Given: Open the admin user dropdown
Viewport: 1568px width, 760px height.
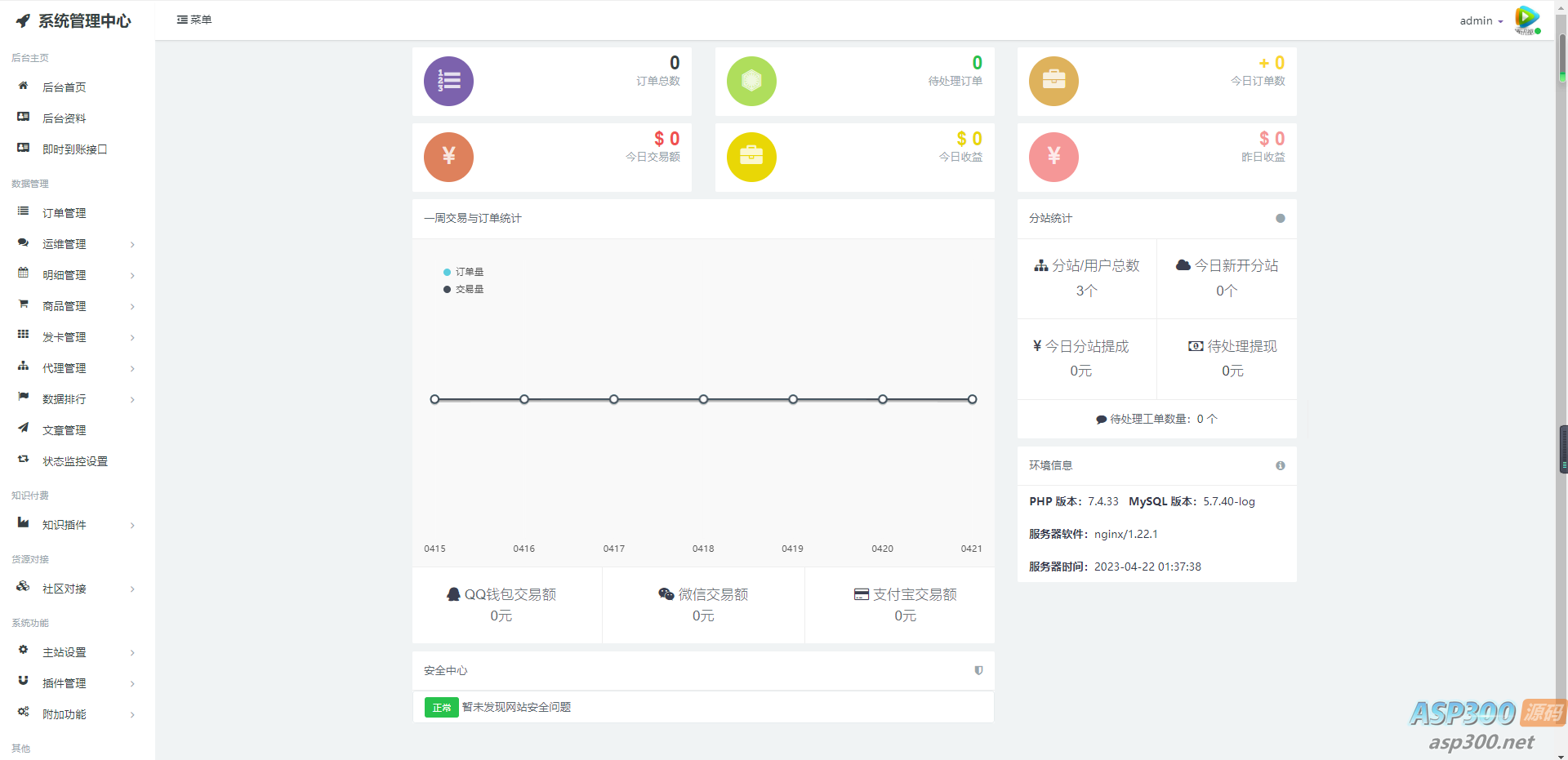Looking at the screenshot, I should [x=1481, y=20].
